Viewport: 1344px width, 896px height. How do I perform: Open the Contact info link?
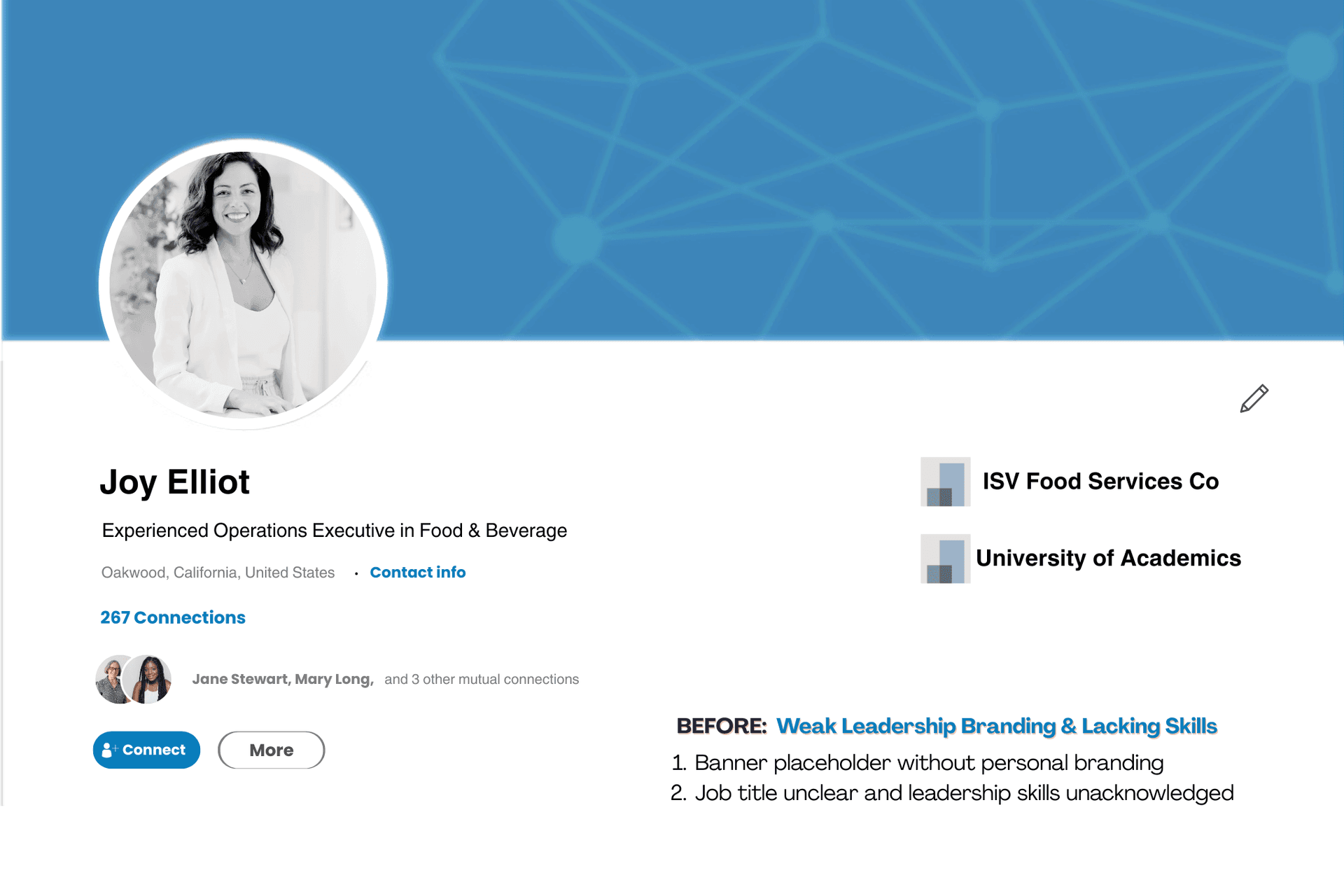[x=417, y=573]
